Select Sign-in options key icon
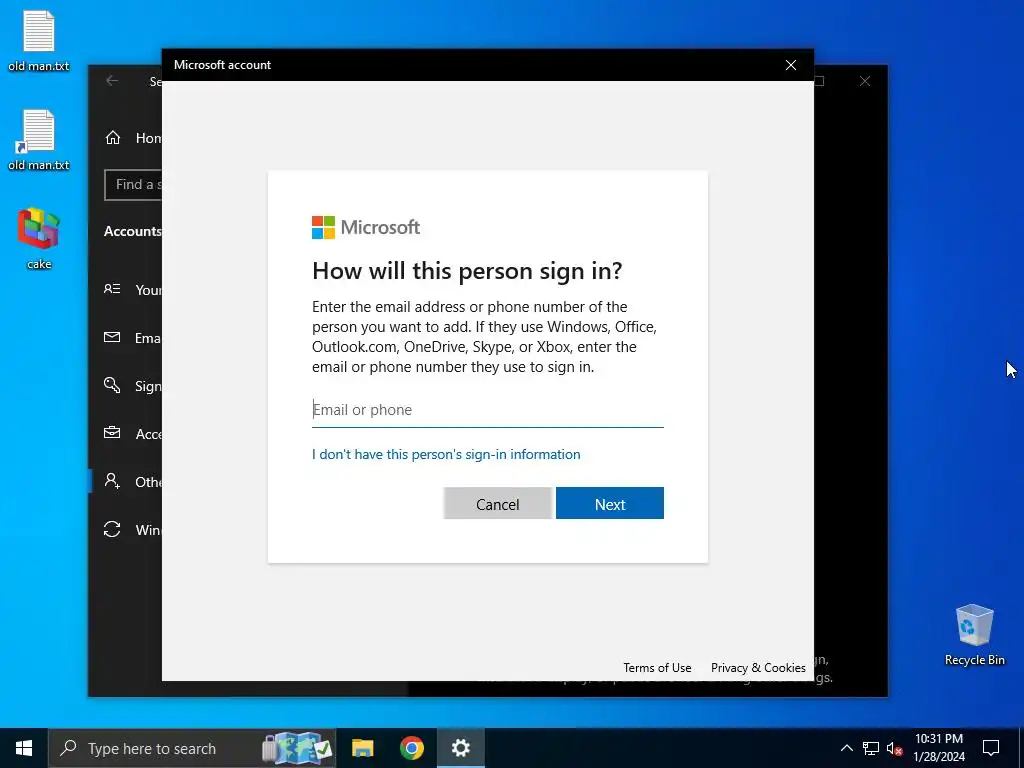This screenshot has height=768, width=1024. 112,385
